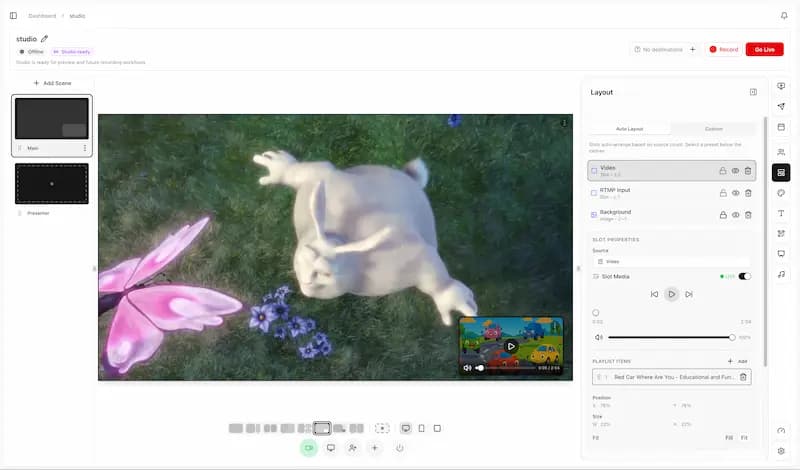Open the participants panel icon

coord(781,152)
